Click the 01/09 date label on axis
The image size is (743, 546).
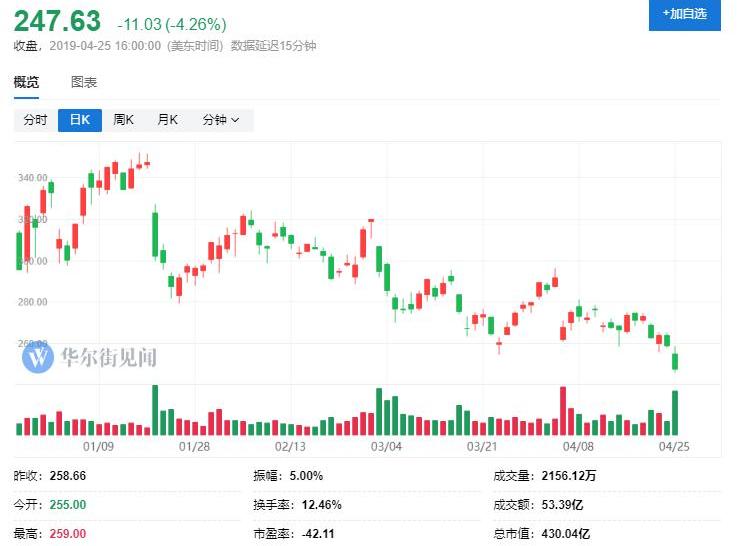click(97, 447)
